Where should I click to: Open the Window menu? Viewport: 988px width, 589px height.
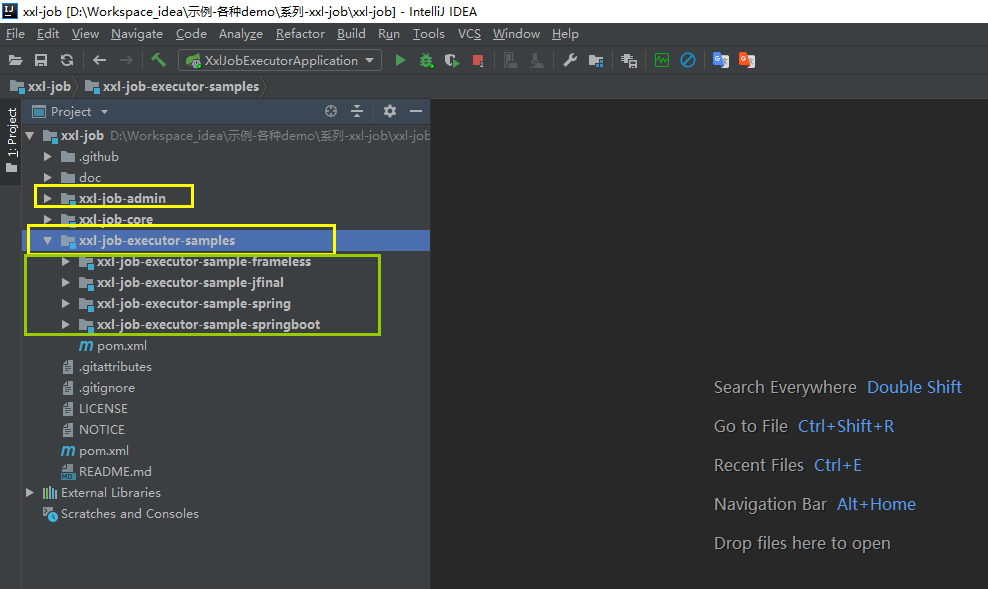[x=516, y=34]
